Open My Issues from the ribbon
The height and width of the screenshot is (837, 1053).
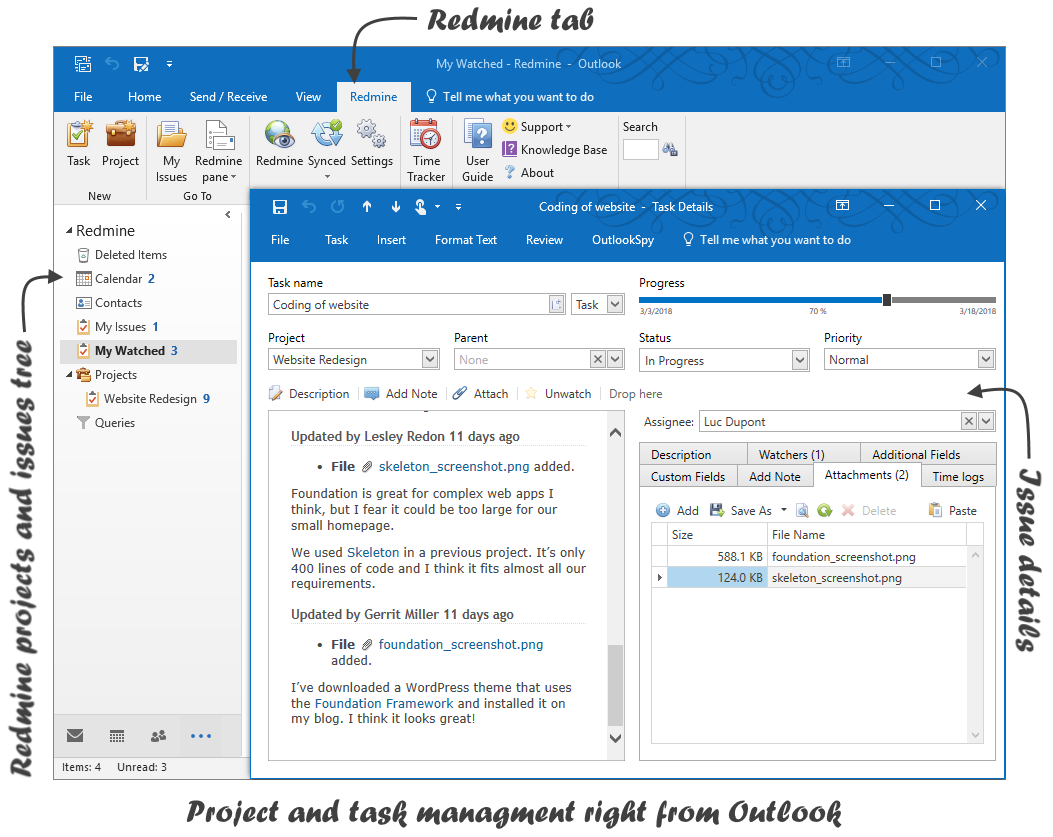click(171, 151)
